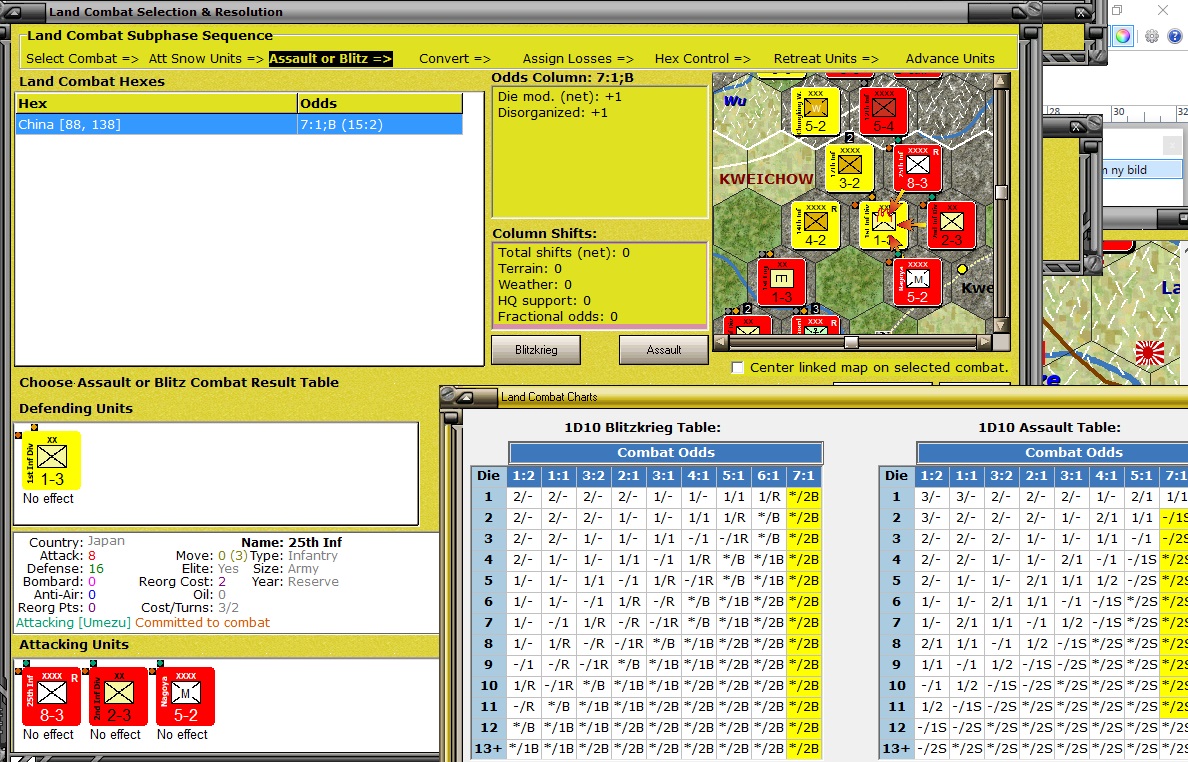
Task: Click linked map horizontal scrollbar thumb
Action: pyautogui.click(x=852, y=342)
